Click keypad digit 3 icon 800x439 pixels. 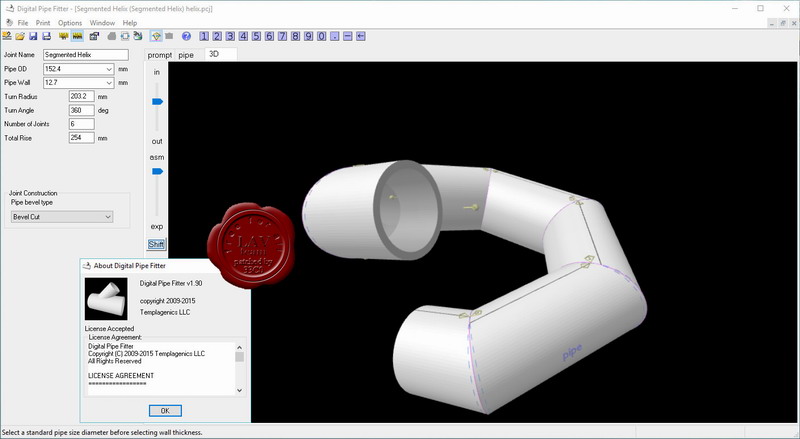(230, 36)
